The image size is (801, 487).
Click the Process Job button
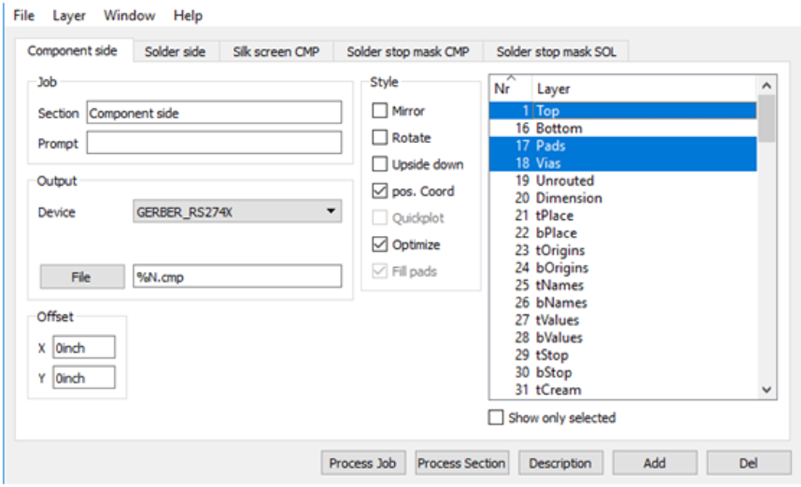pos(364,463)
